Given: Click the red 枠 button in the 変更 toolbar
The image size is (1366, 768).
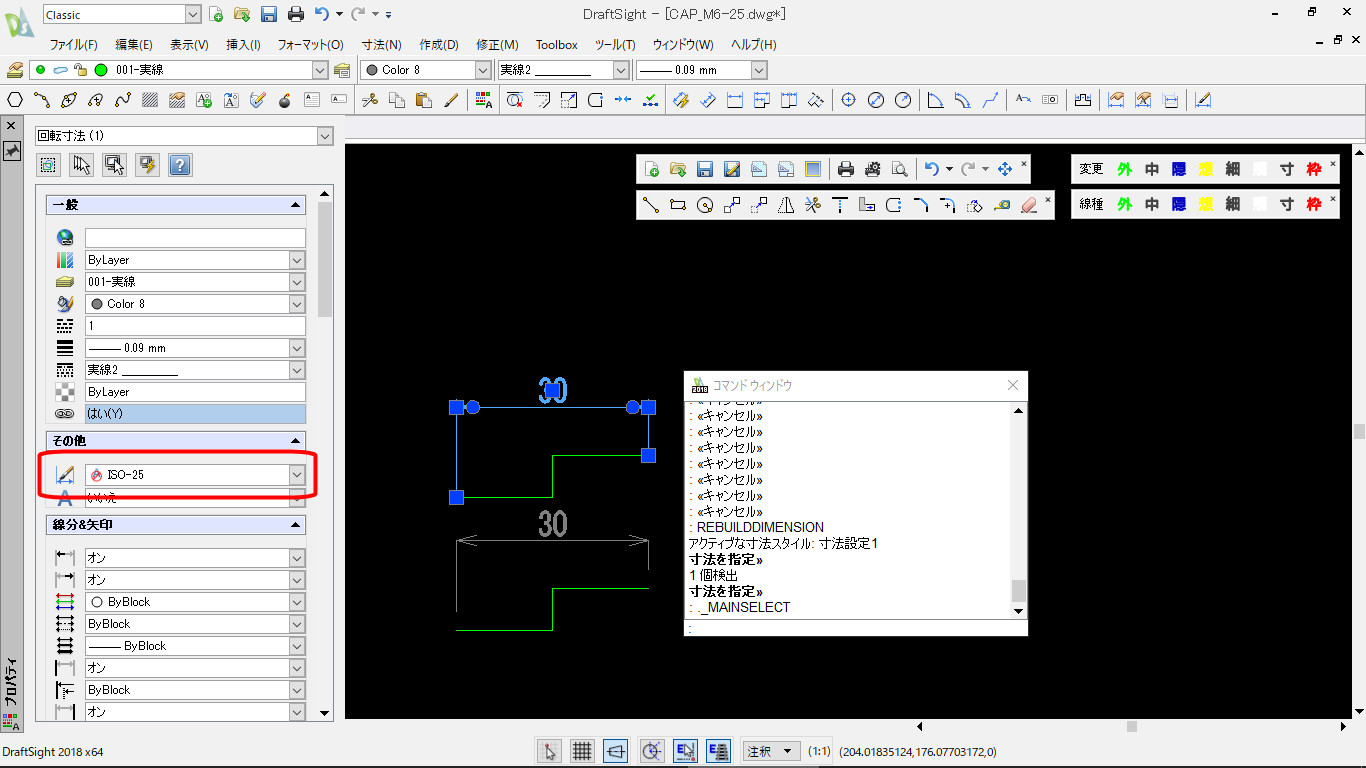Looking at the screenshot, I should tap(1314, 170).
